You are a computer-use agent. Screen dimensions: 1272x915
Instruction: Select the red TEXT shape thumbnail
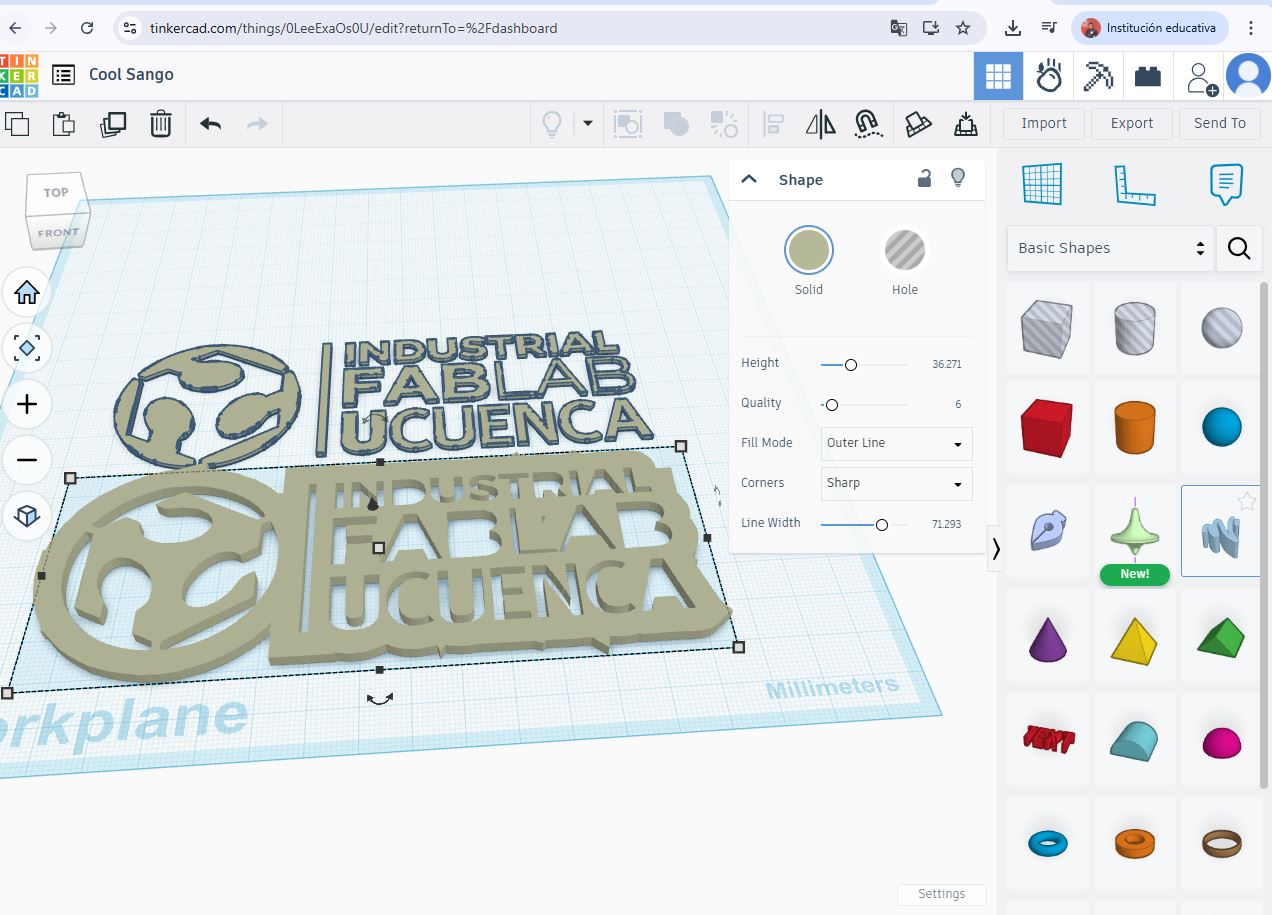point(1047,738)
